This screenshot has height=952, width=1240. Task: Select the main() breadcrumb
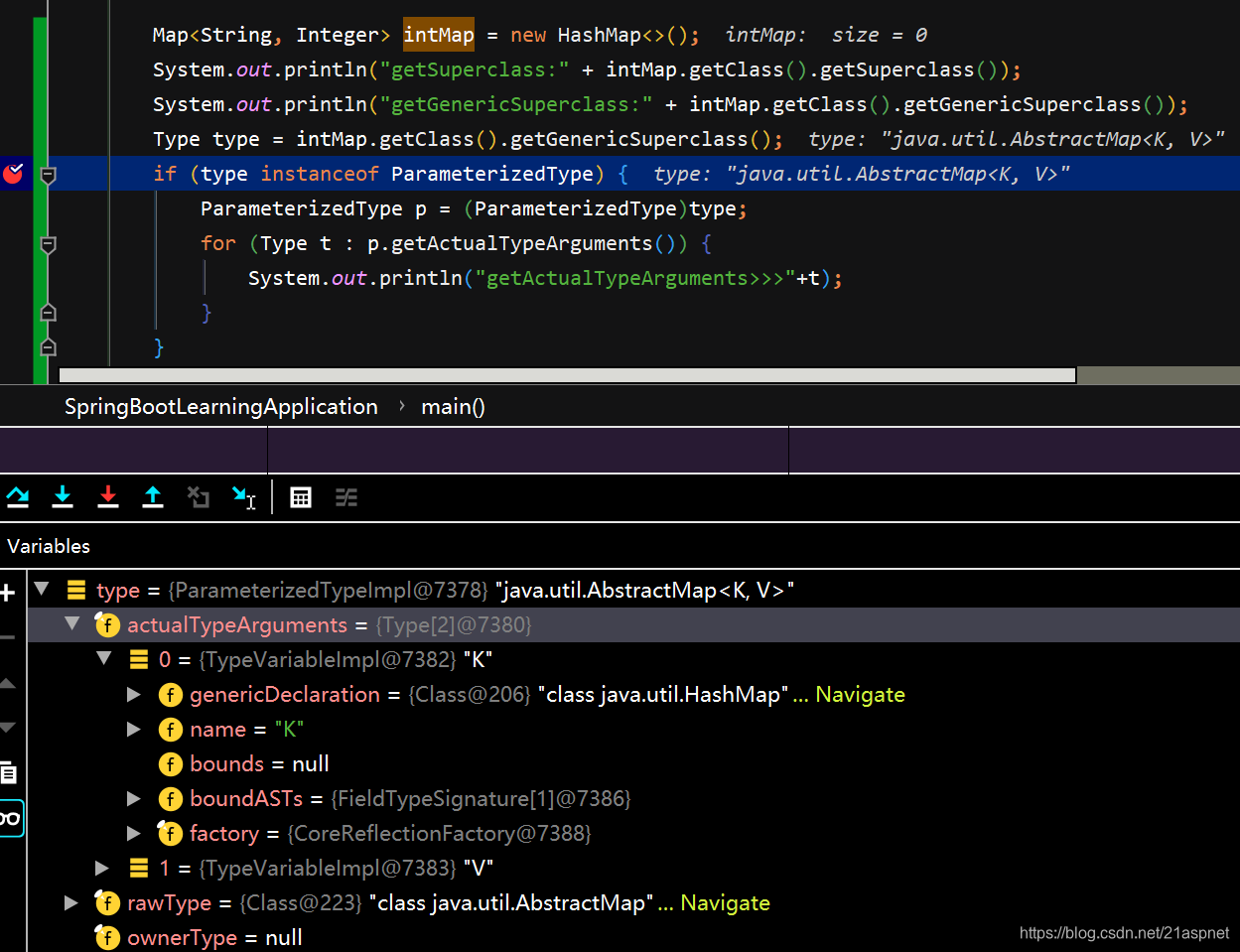(x=453, y=406)
